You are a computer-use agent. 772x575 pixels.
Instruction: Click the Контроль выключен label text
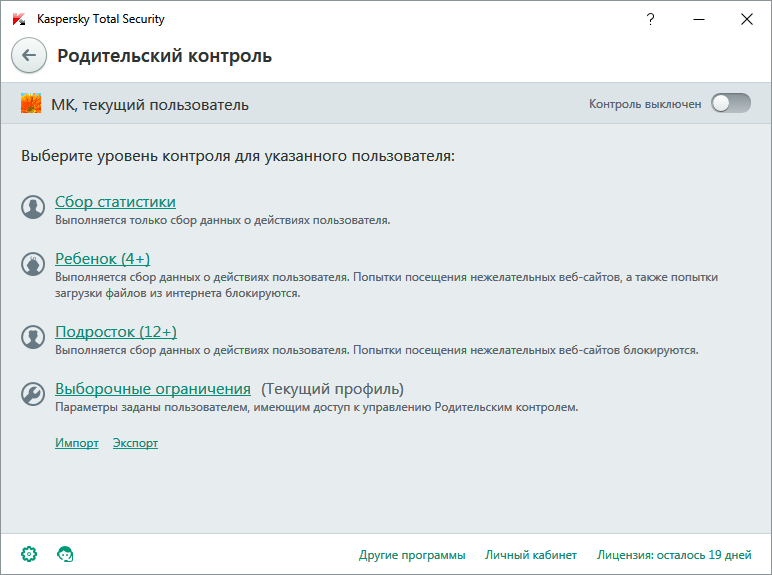click(x=645, y=104)
